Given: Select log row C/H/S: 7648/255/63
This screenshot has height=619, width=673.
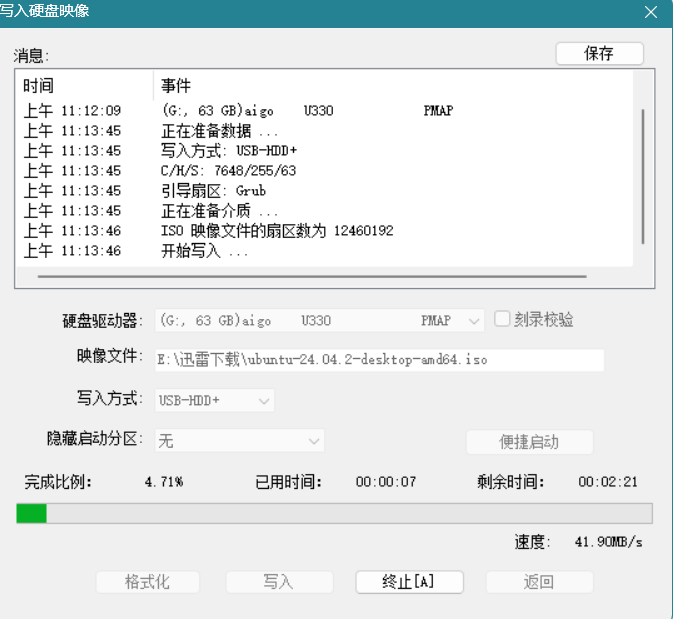Looking at the screenshot, I should pos(324,171).
